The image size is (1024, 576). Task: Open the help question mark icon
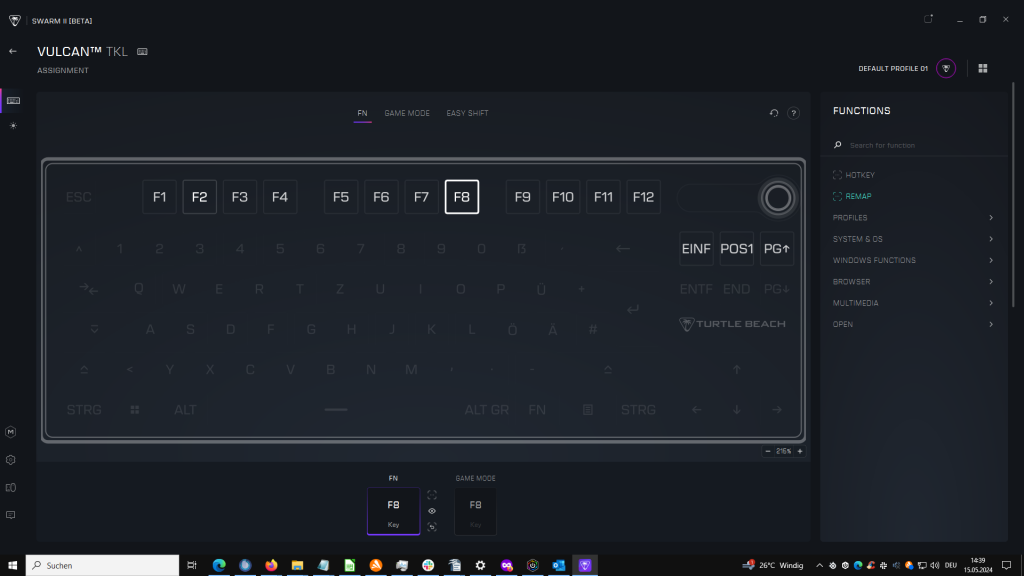pyautogui.click(x=793, y=113)
